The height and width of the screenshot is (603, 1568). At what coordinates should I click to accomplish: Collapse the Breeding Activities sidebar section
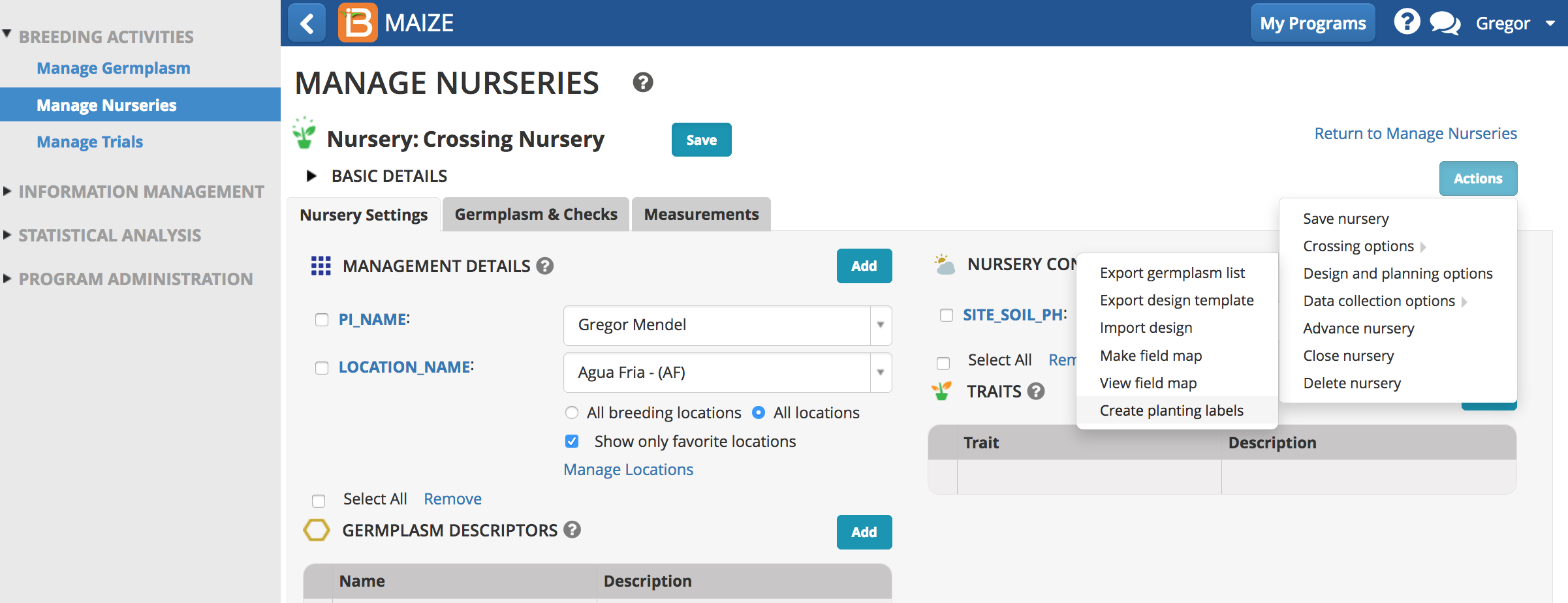point(7,34)
